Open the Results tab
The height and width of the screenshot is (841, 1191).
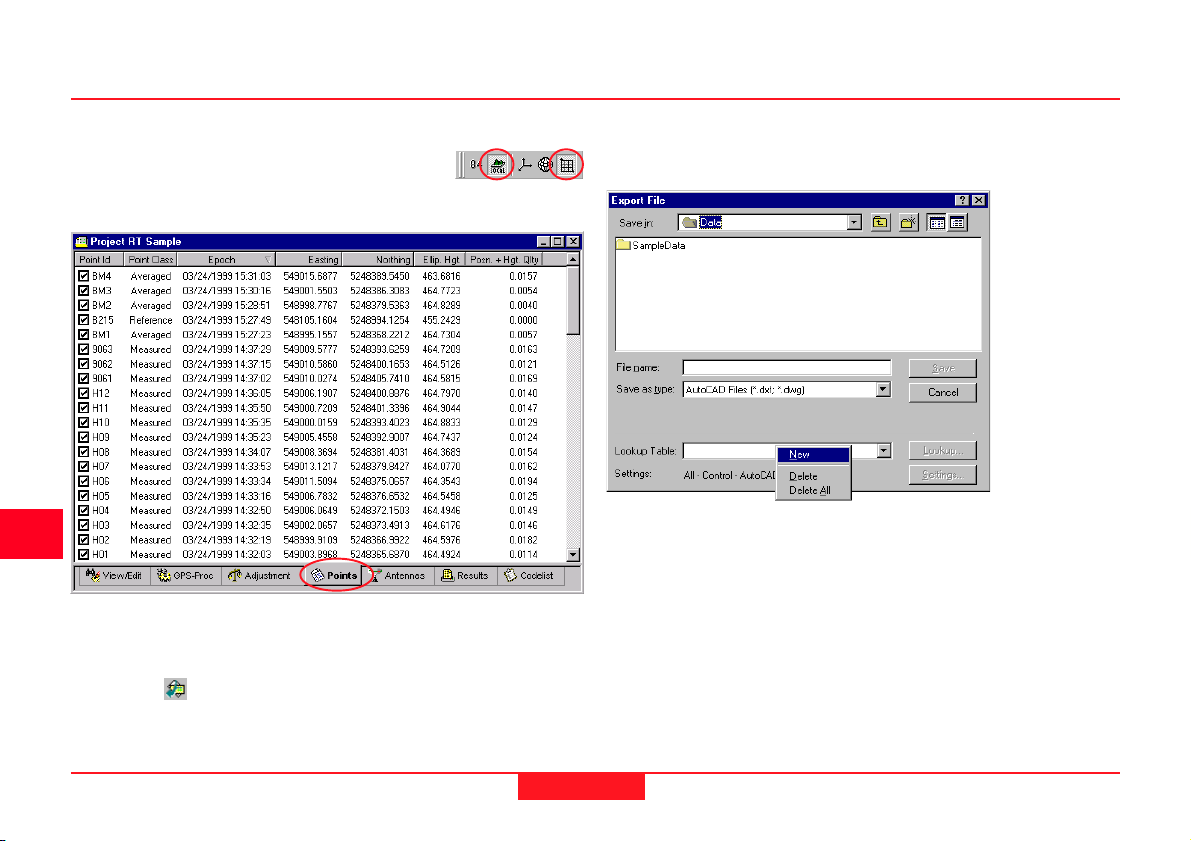(x=465, y=576)
